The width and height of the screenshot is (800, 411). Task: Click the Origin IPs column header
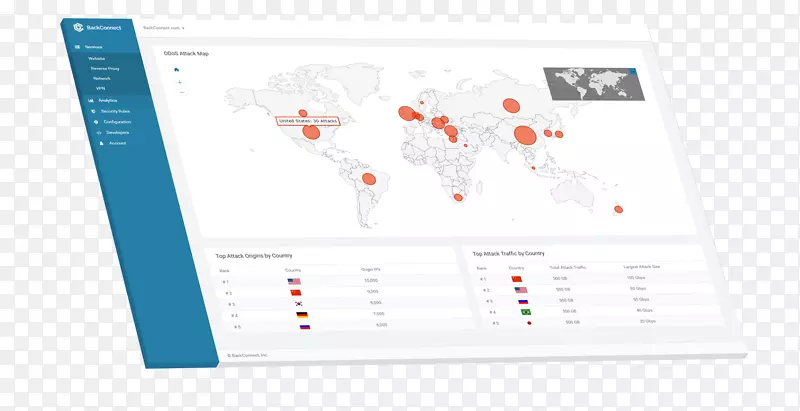373,269
